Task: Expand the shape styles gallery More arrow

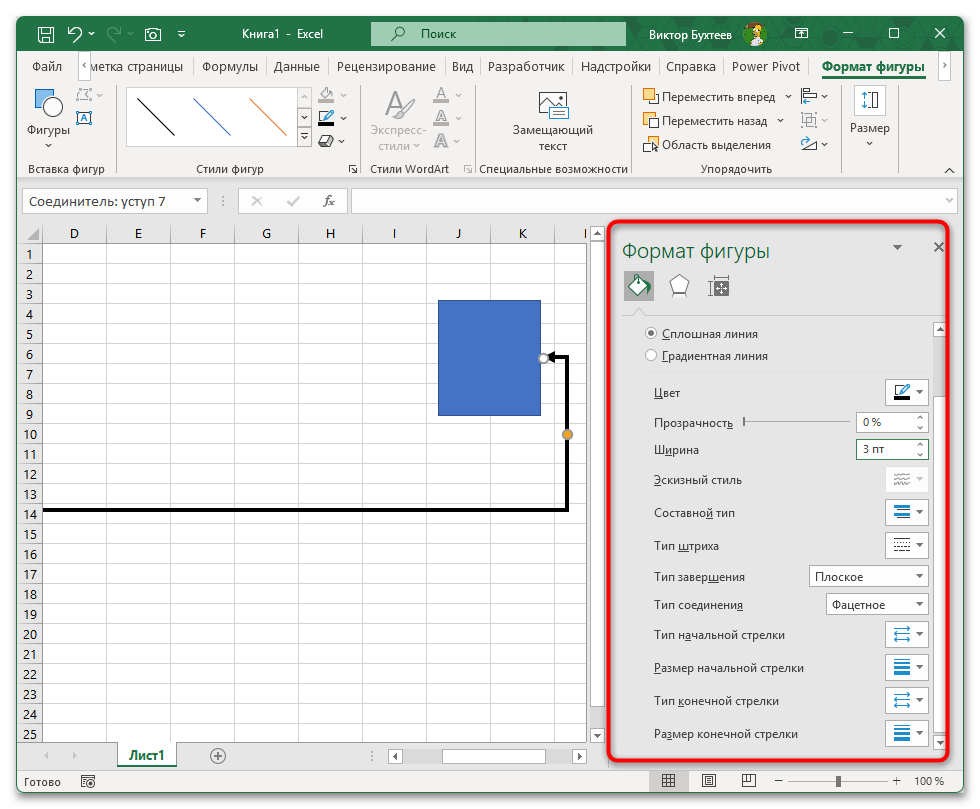Action: (x=304, y=136)
